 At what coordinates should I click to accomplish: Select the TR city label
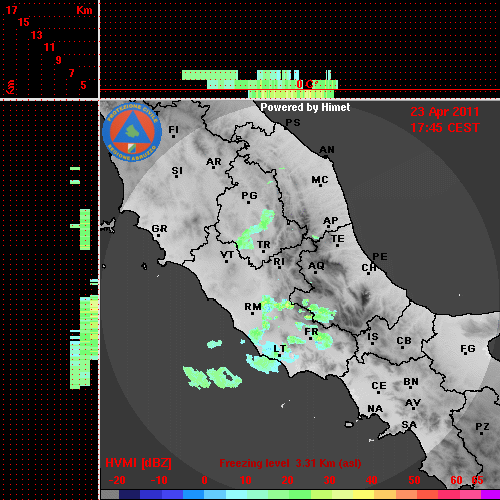[x=264, y=245]
